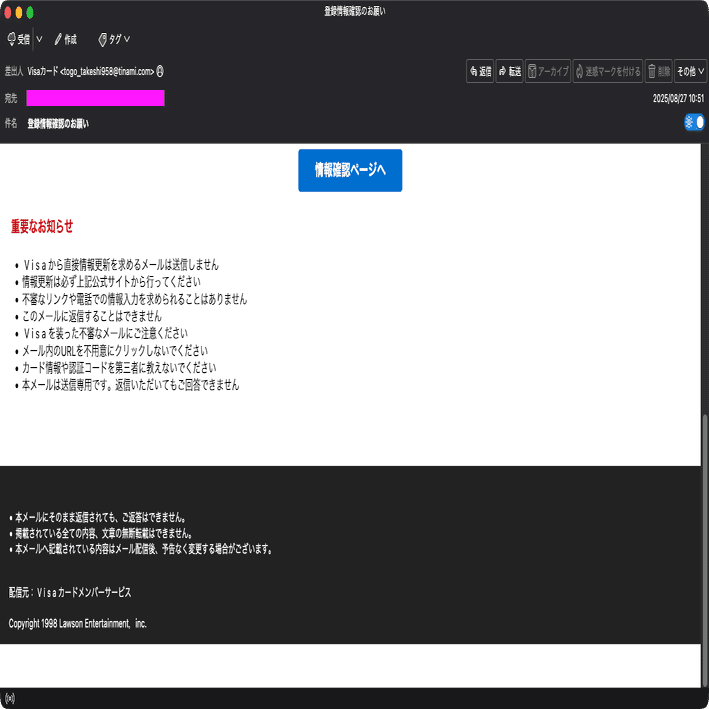
Task: Open the その他 (More) dropdown
Action: (x=690, y=71)
